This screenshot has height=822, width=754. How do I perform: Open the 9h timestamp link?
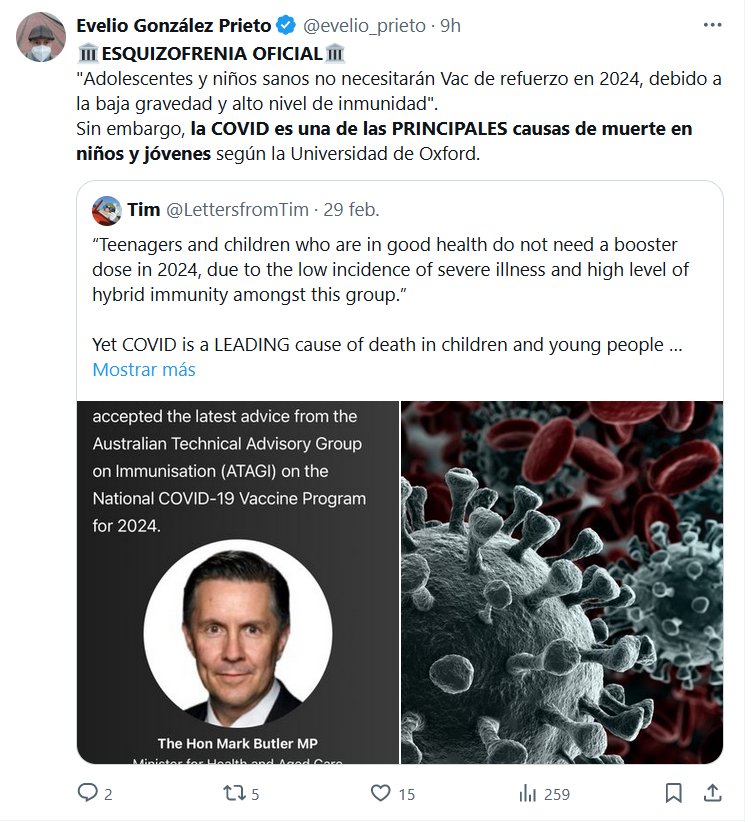[450, 26]
